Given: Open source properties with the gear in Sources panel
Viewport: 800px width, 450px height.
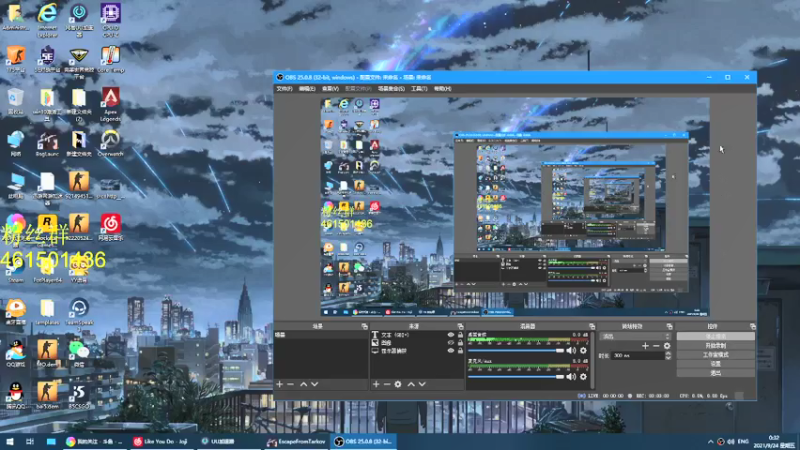Looking at the screenshot, I should tap(398, 384).
